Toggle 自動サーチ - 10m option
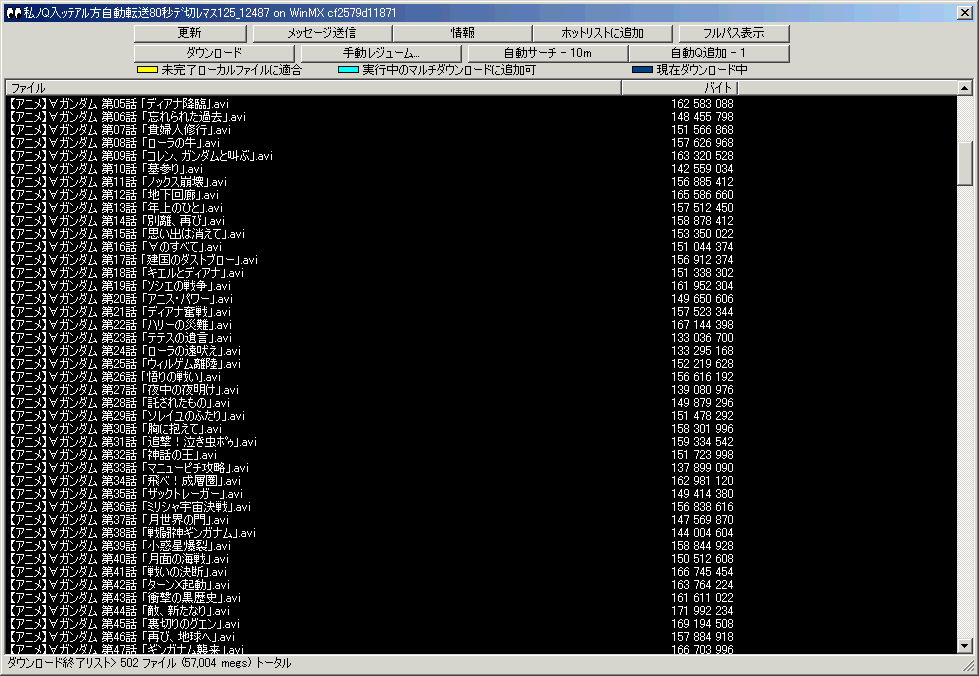Image resolution: width=979 pixels, height=676 pixels. [x=547, y=53]
